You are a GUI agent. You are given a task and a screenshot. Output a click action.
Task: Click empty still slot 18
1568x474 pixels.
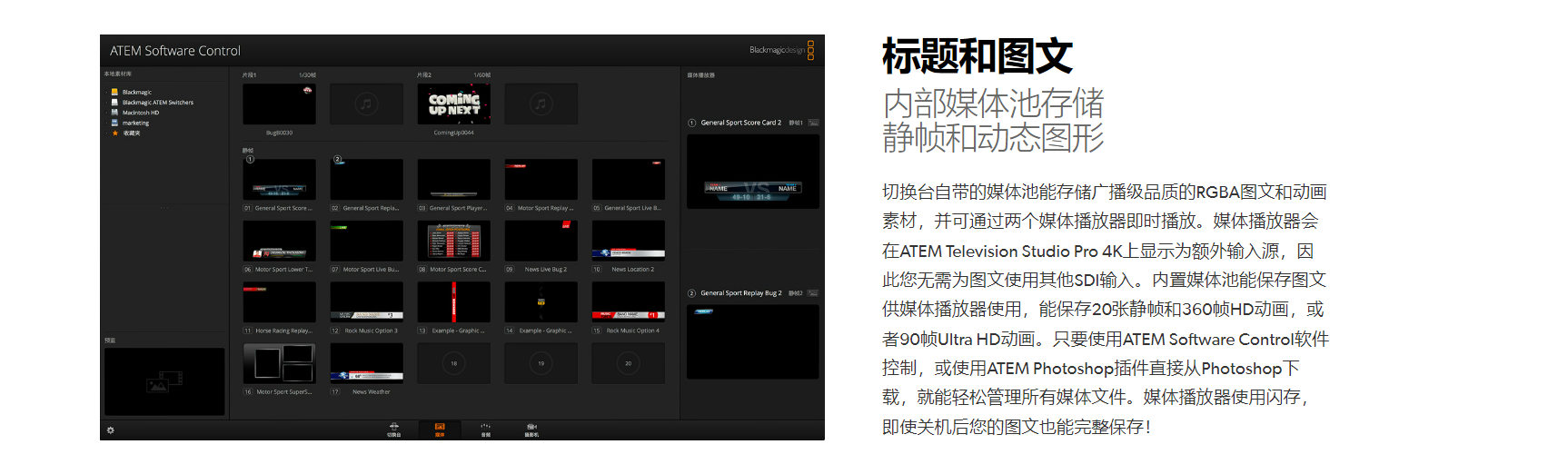coord(453,363)
